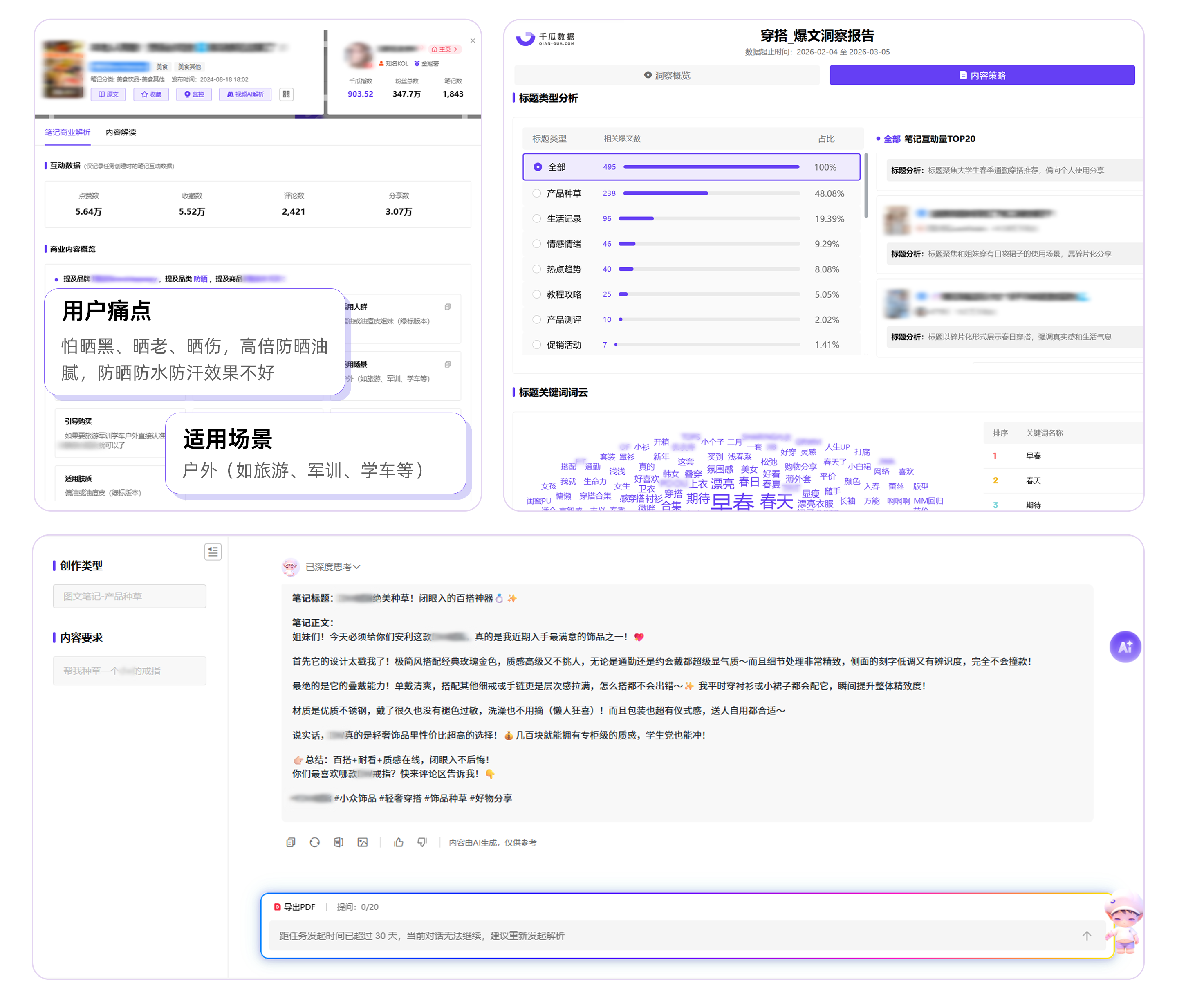Click the 视频AI解析 button
Image resolution: width=1177 pixels, height=1008 pixels.
[245, 94]
